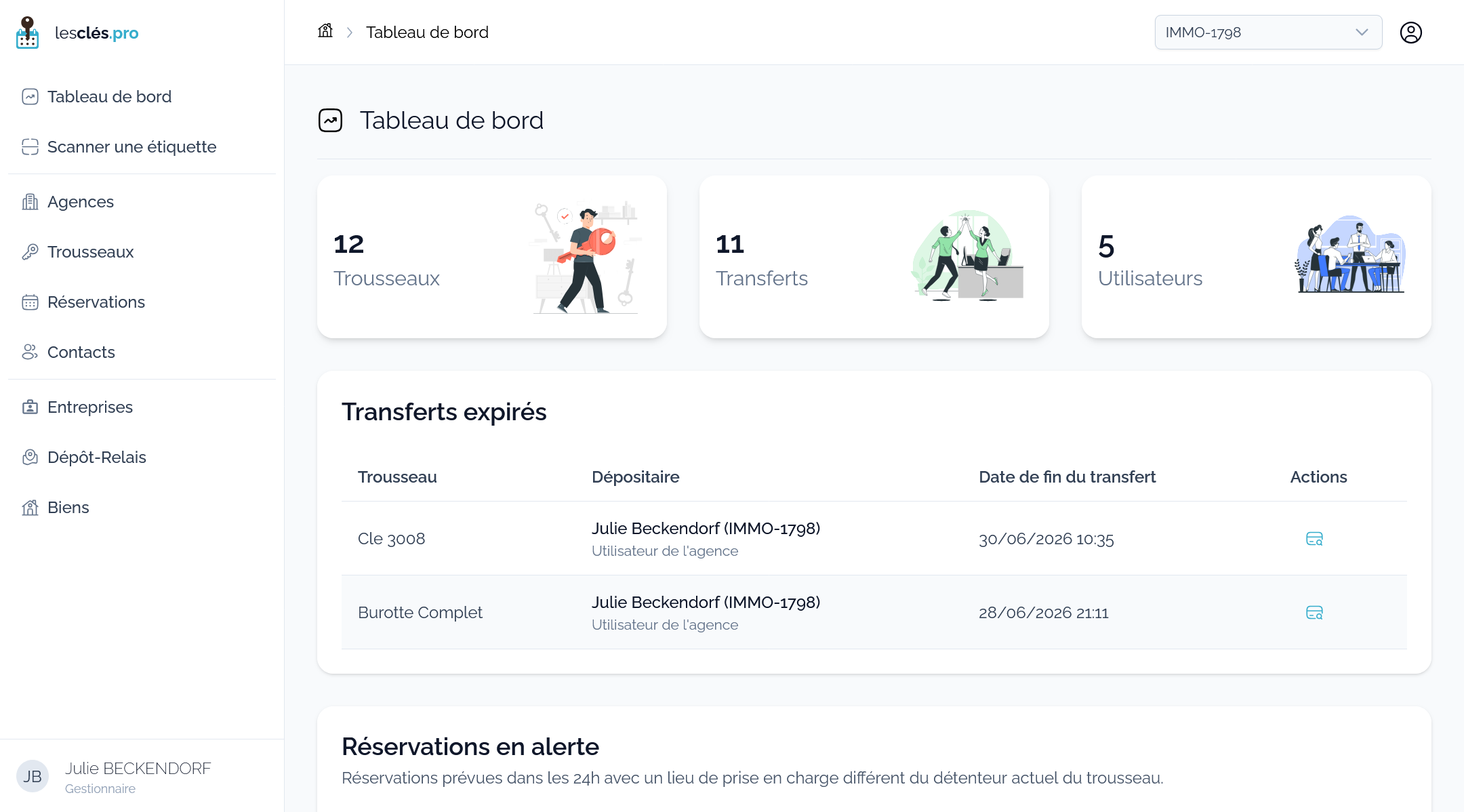Viewport: 1464px width, 812px height.
Task: Open the 12 Trousseaux summary card
Action: coord(492,257)
